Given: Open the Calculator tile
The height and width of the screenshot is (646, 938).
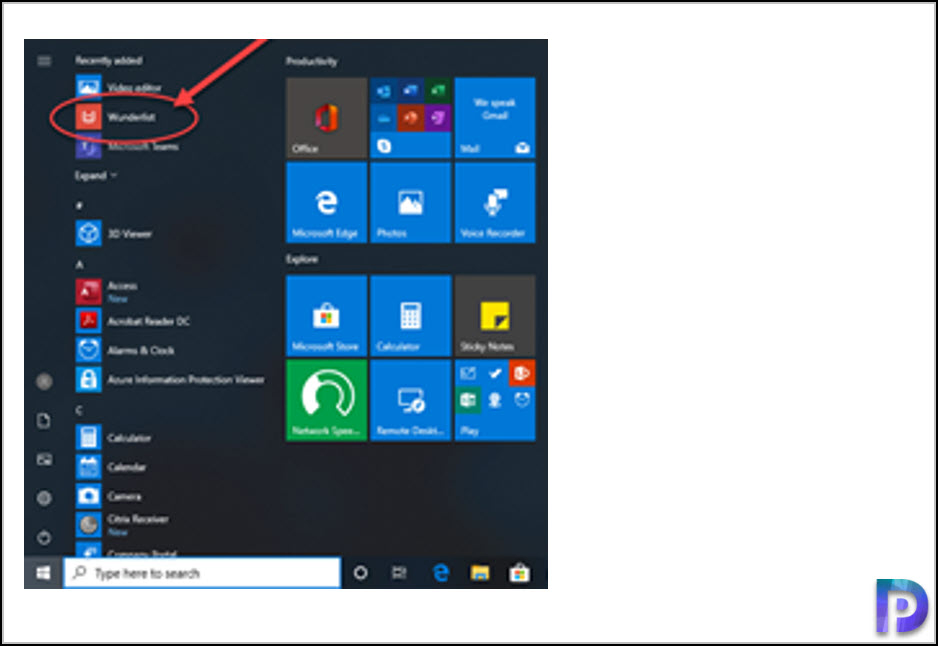Looking at the screenshot, I should tap(410, 316).
